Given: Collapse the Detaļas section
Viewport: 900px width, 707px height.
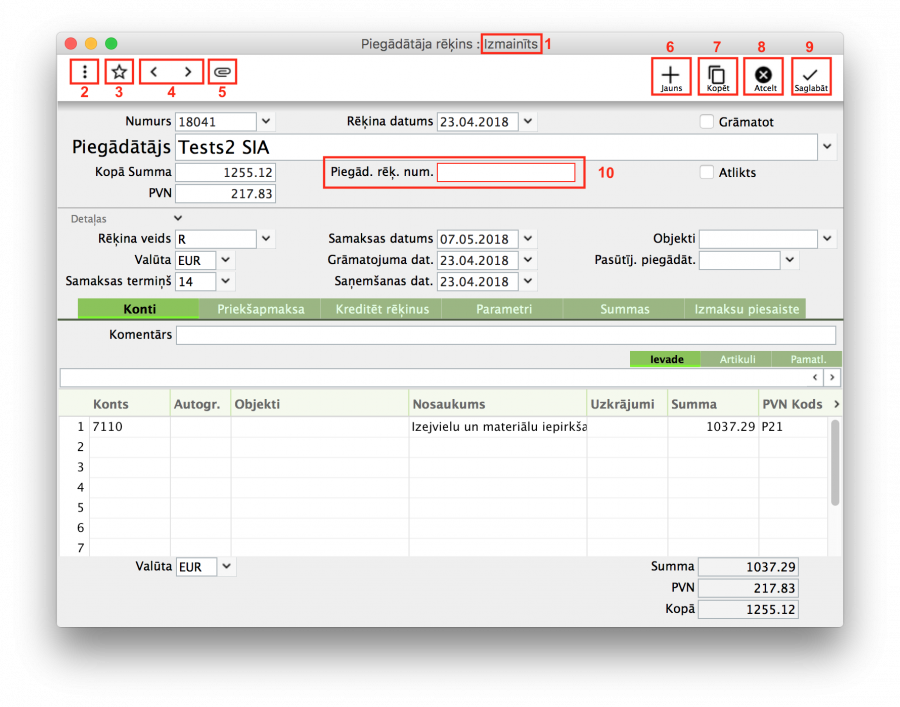Looking at the screenshot, I should pyautogui.click(x=178, y=217).
